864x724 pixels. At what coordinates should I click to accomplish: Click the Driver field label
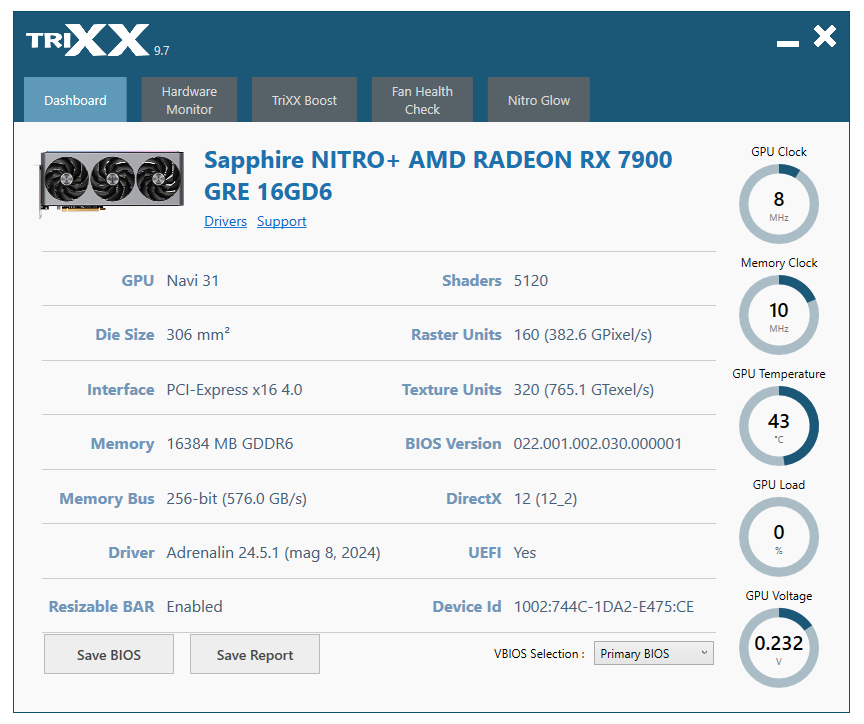coord(131,553)
